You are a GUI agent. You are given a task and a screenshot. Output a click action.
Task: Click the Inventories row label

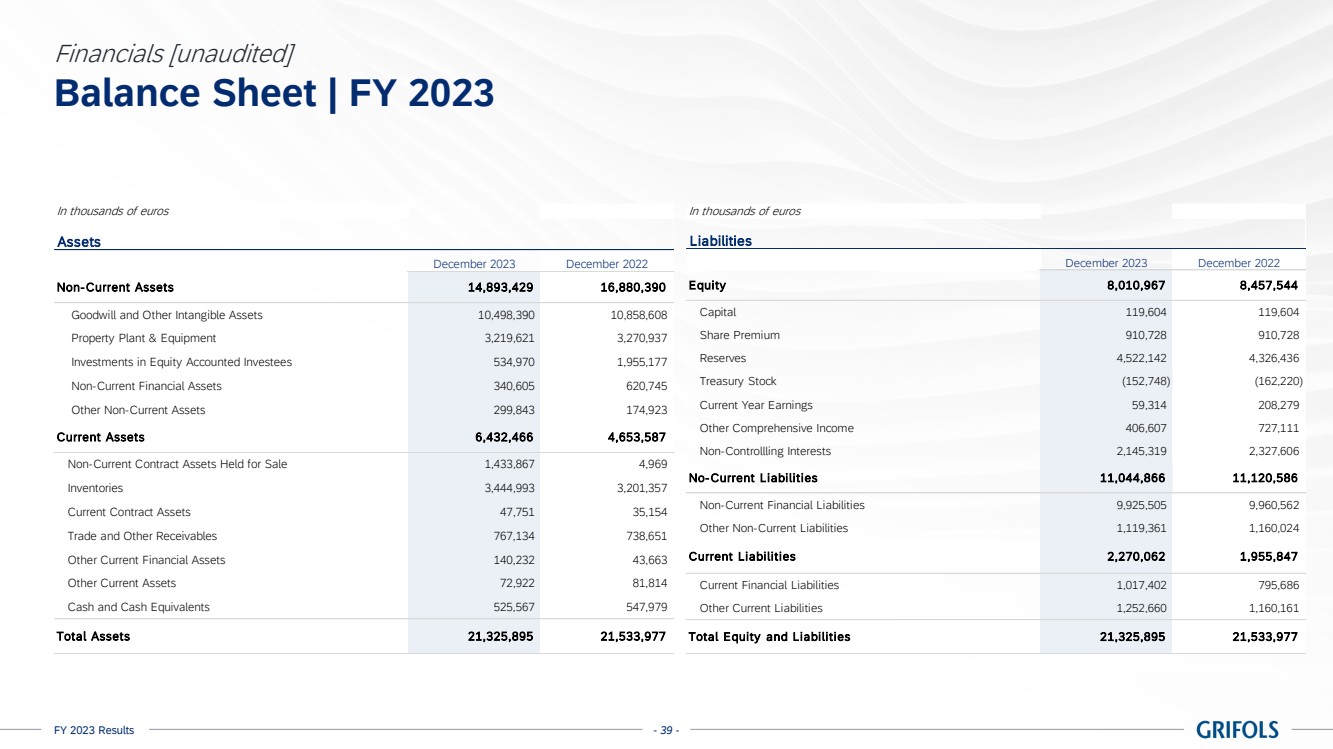tap(95, 488)
